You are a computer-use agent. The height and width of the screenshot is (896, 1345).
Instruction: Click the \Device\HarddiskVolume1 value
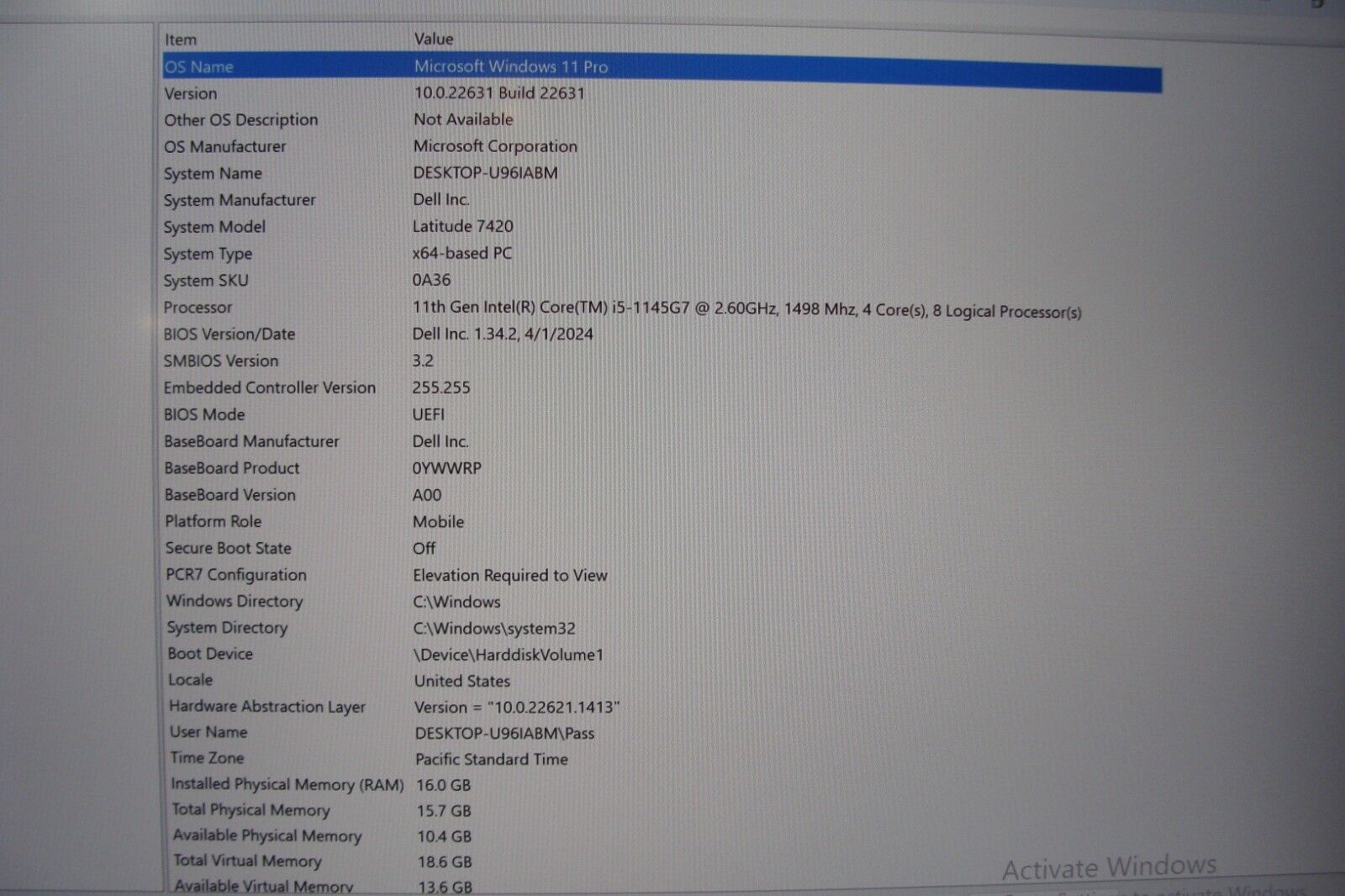509,655
